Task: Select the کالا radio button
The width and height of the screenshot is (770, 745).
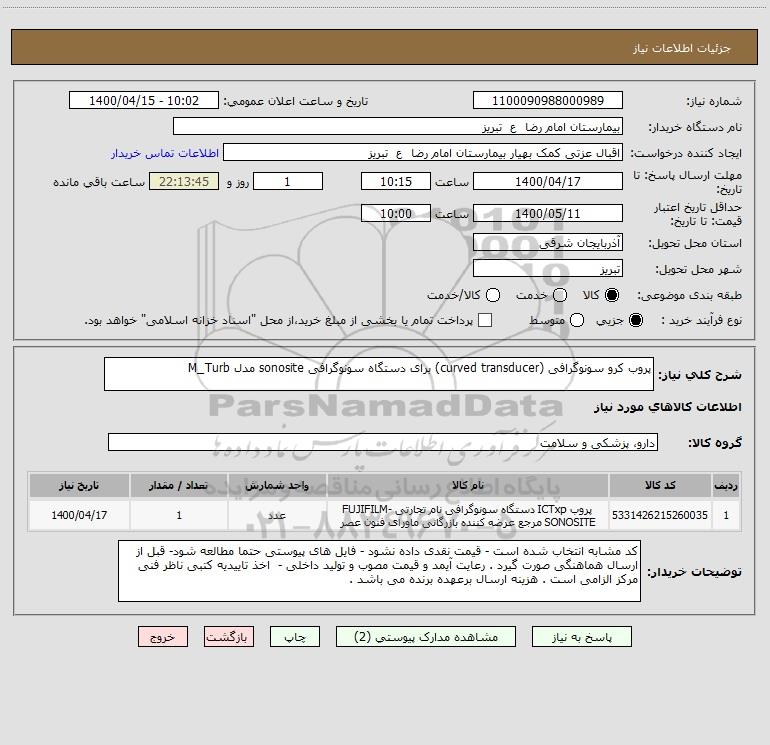Action: (x=612, y=295)
